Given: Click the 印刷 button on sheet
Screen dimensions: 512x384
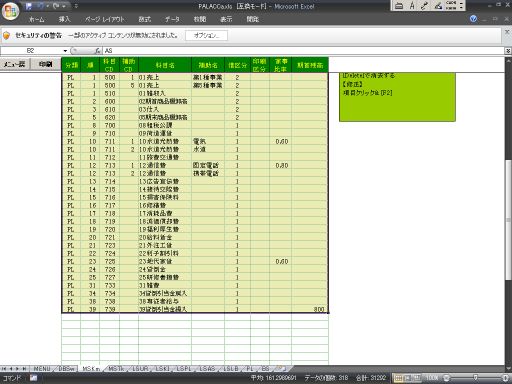Looking at the screenshot, I should 46,64.
